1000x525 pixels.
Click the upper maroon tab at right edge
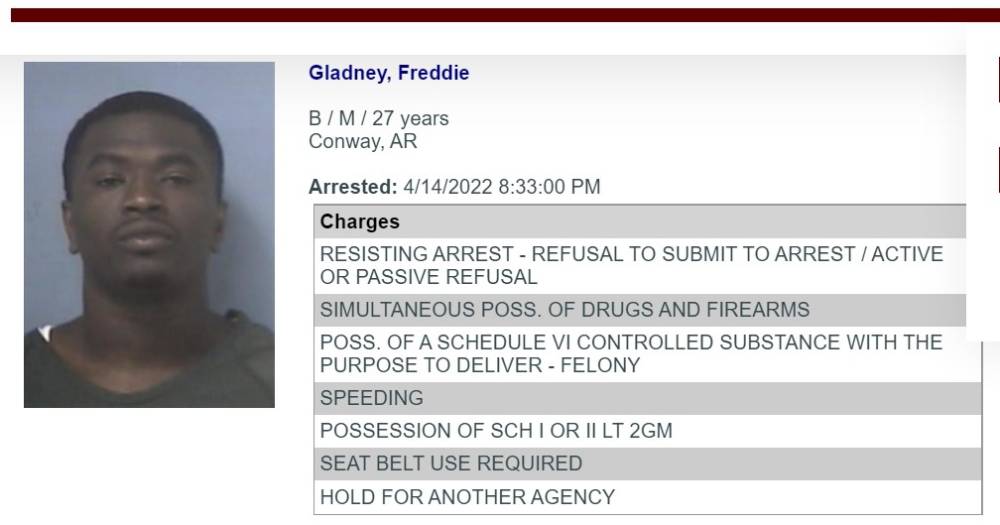[x=998, y=80]
